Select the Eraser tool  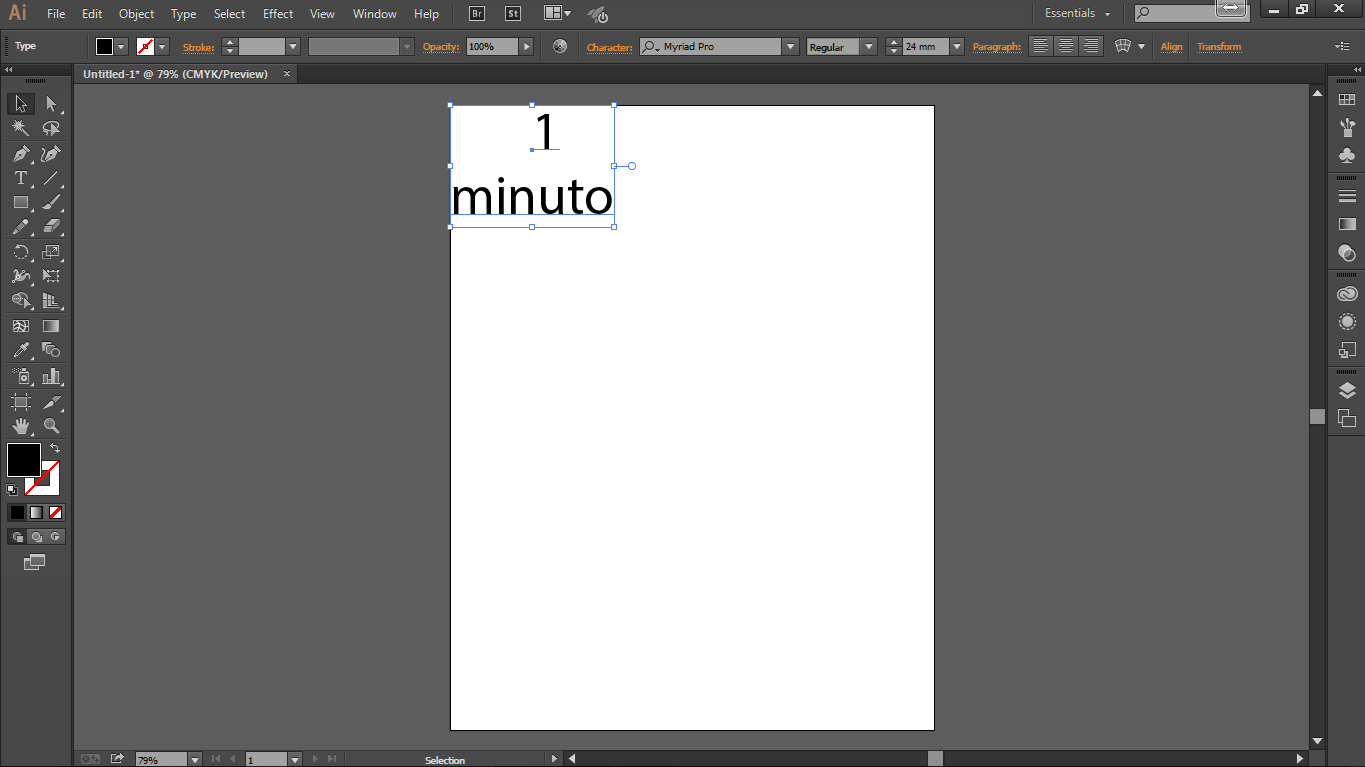click(x=52, y=227)
